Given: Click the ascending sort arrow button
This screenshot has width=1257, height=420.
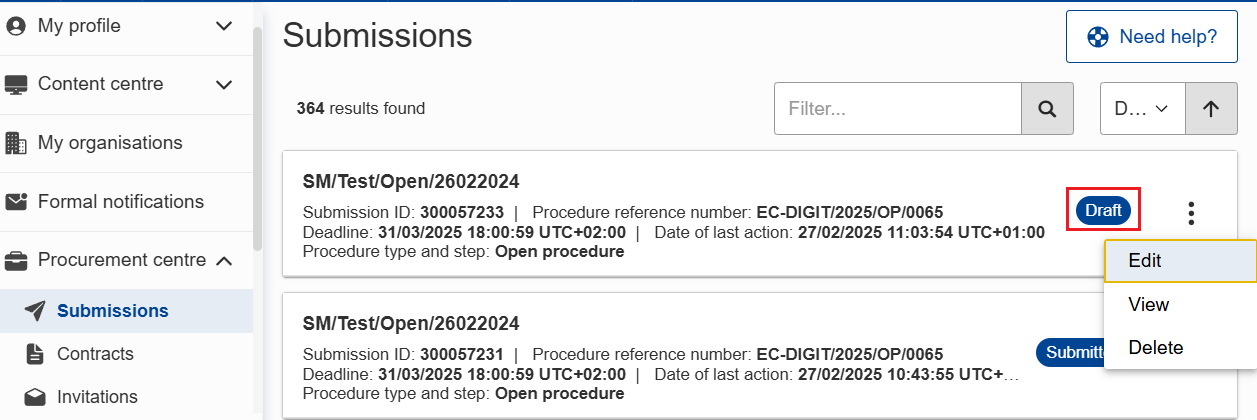Looking at the screenshot, I should (1211, 109).
